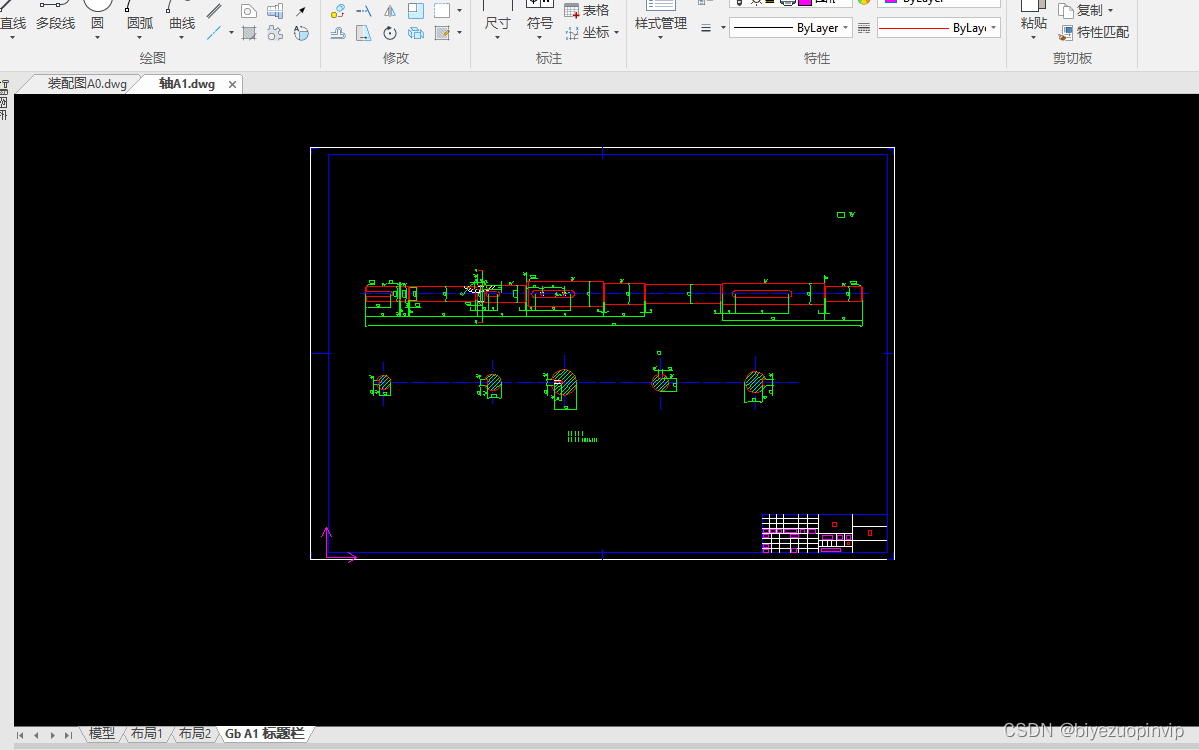Screen dimensions: 1199x750
Task: Click the blue scale square icon
Action: pyautogui.click(x=416, y=11)
